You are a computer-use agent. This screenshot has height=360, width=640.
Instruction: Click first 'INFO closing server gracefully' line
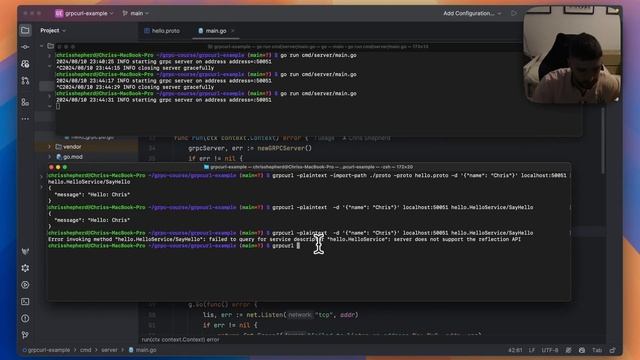[x=135, y=68]
